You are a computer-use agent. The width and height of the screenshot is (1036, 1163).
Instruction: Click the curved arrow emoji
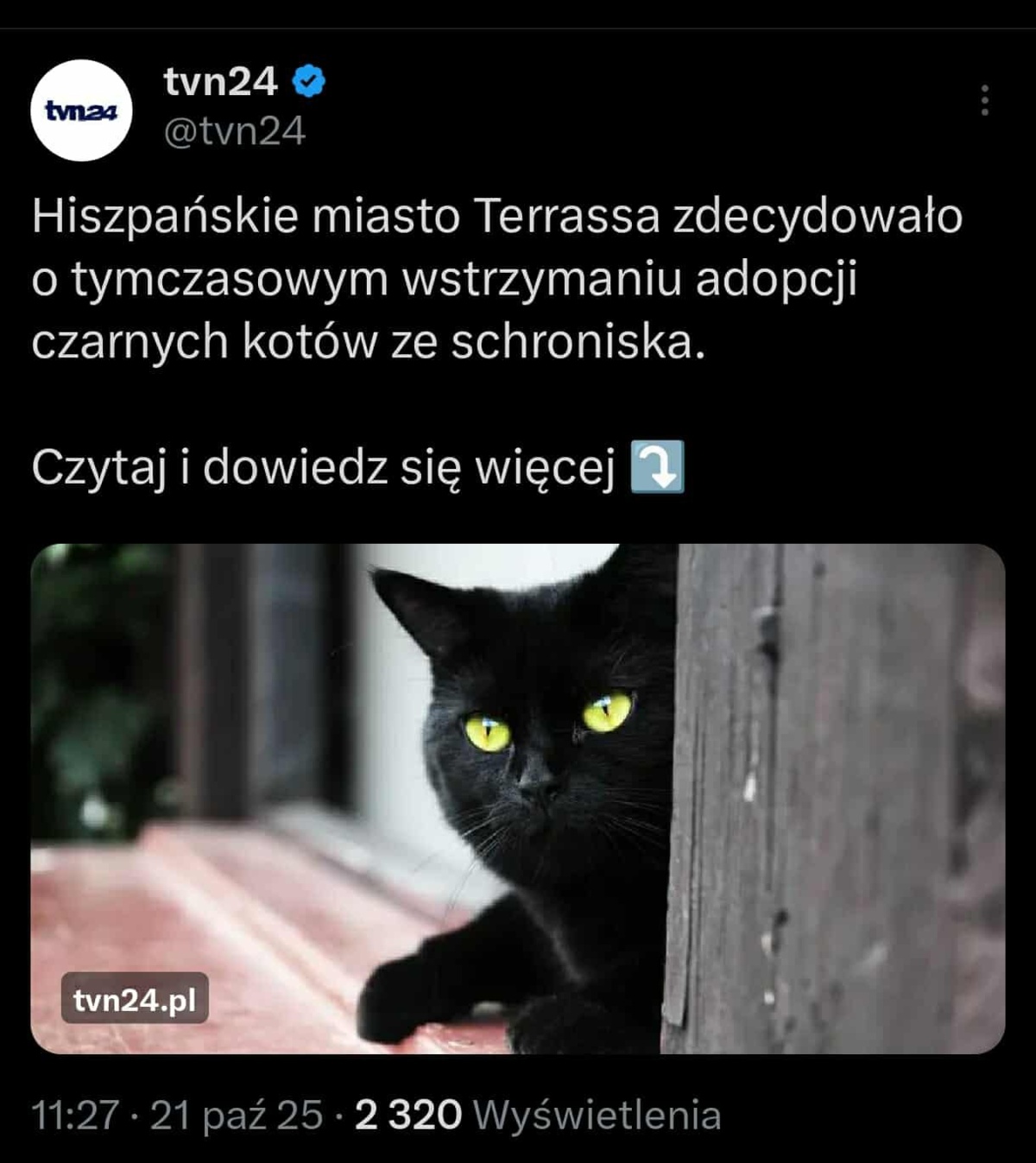[658, 467]
